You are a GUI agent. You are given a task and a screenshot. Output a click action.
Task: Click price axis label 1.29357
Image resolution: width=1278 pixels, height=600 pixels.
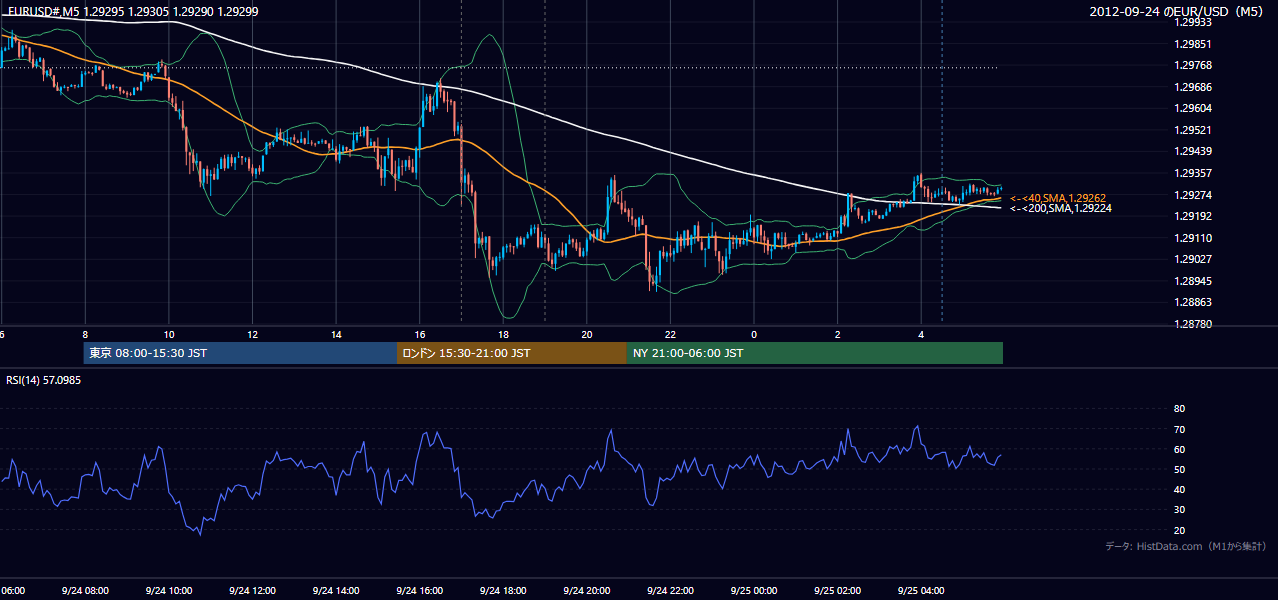click(1192, 173)
